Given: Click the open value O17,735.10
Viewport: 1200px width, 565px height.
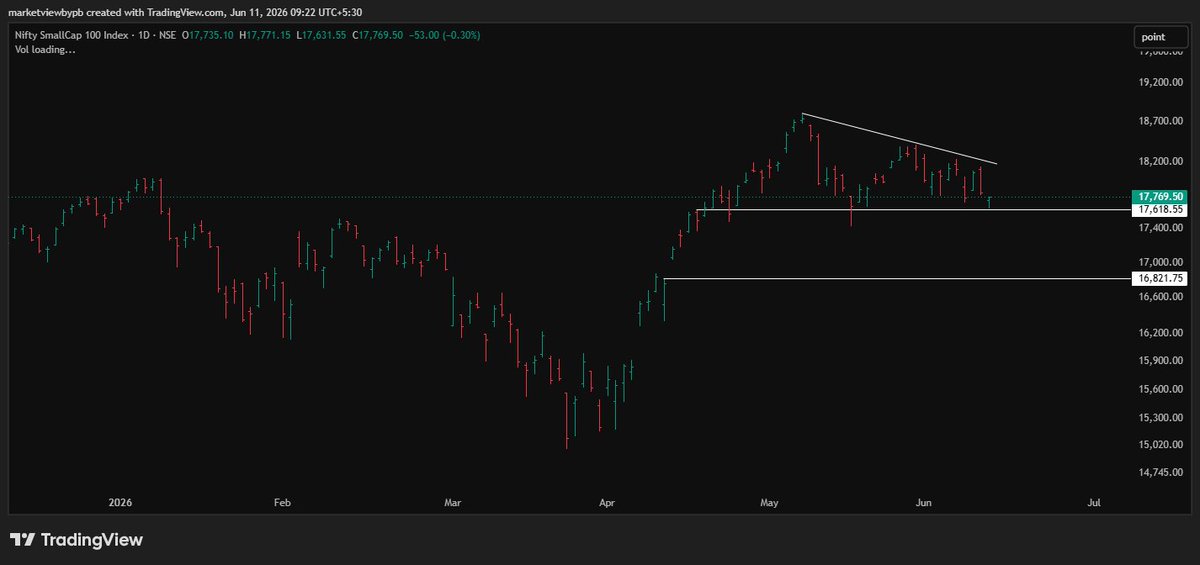Looking at the screenshot, I should coord(208,35).
